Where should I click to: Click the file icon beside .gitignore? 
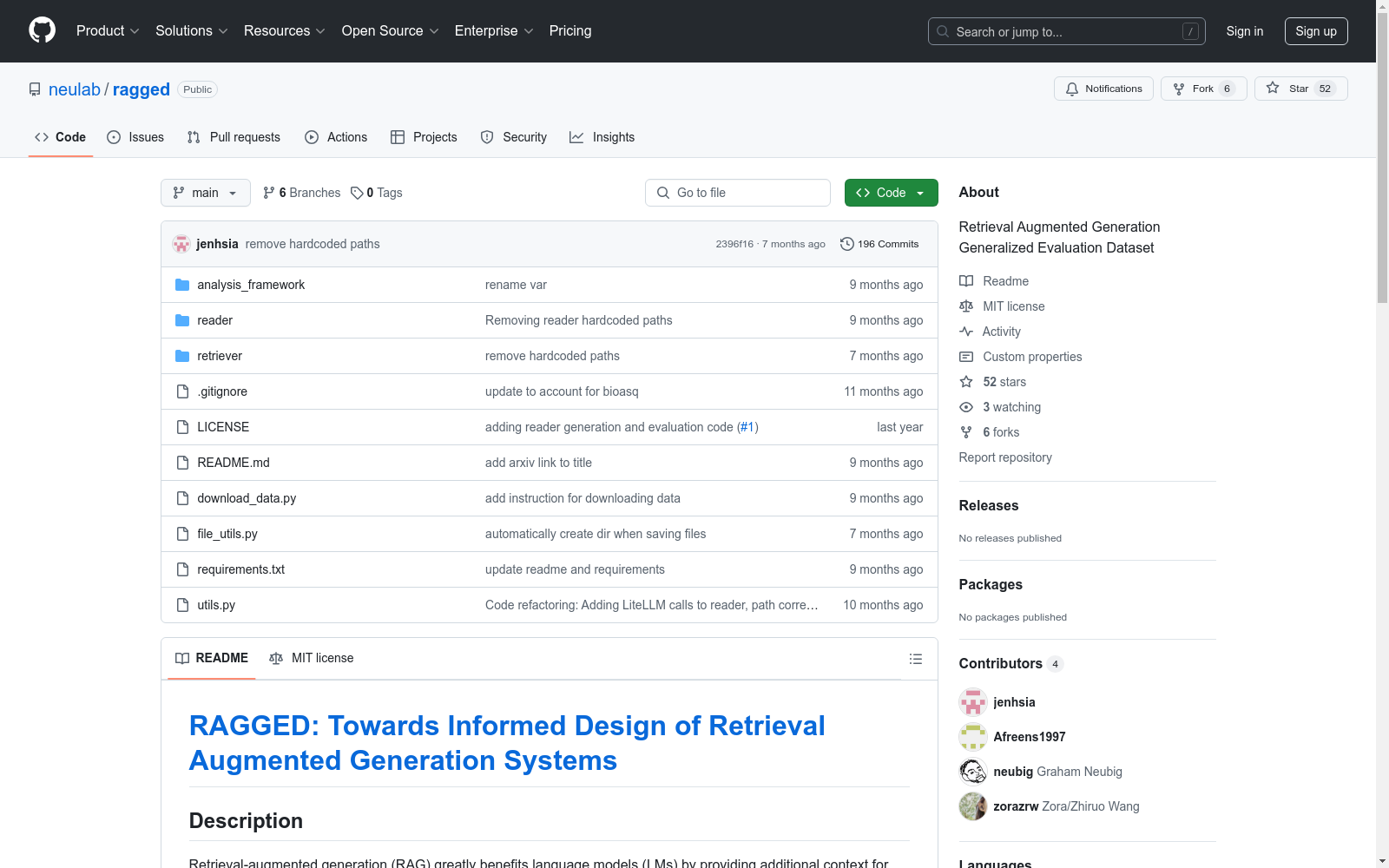pyautogui.click(x=182, y=391)
